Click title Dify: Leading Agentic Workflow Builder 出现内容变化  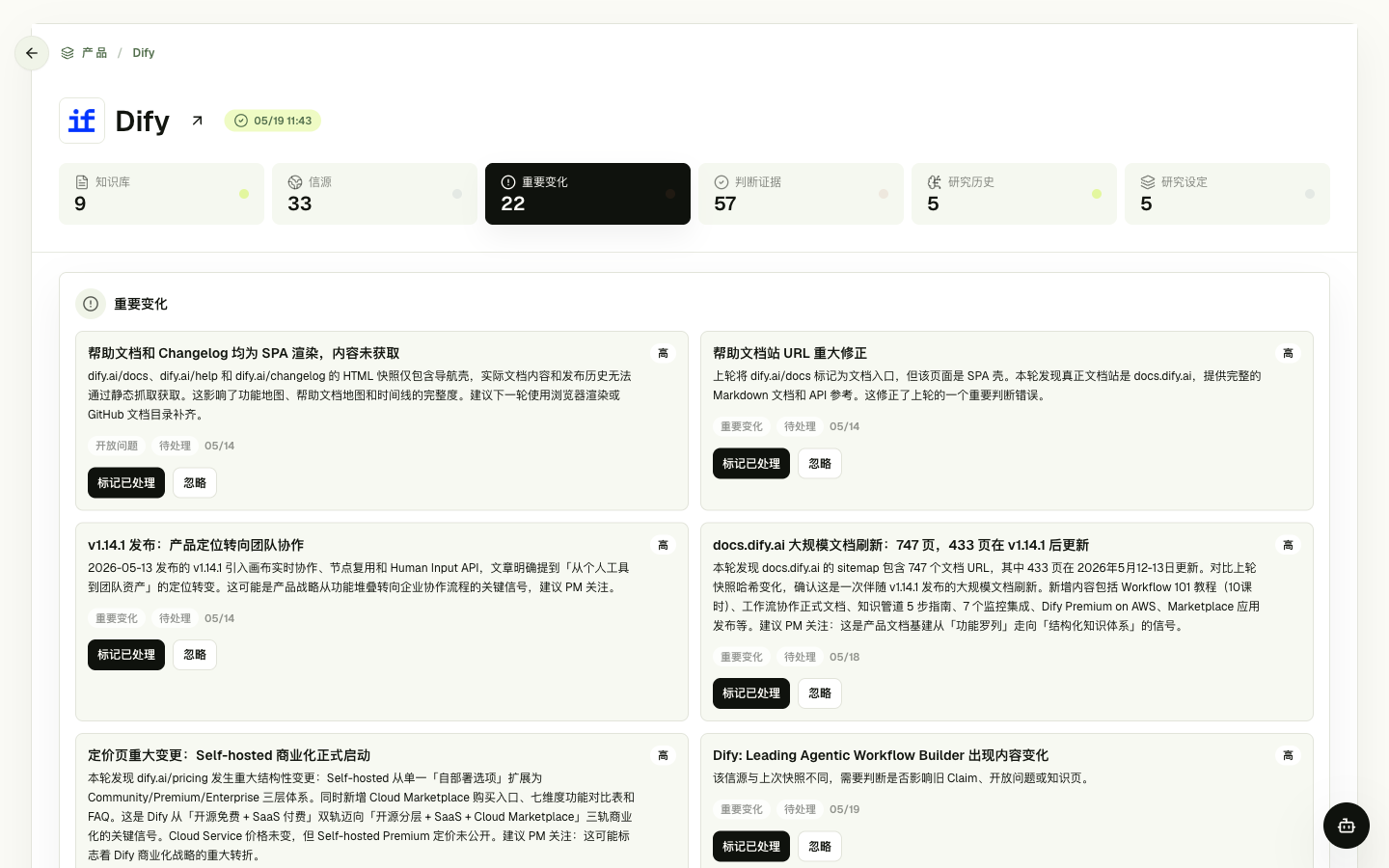pyautogui.click(x=881, y=755)
